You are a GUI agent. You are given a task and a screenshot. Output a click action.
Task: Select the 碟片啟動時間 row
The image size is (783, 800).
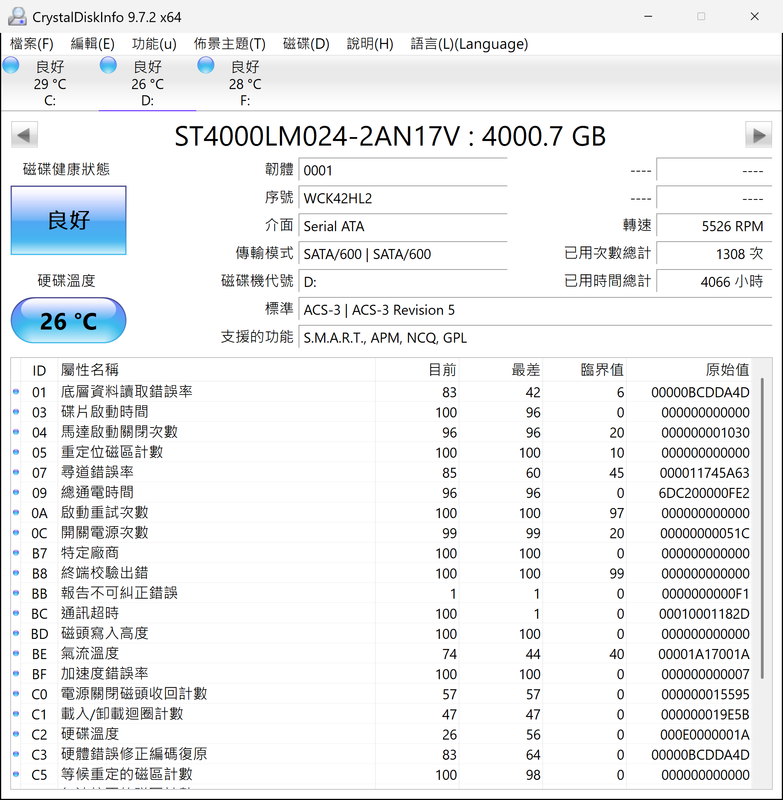[382, 412]
